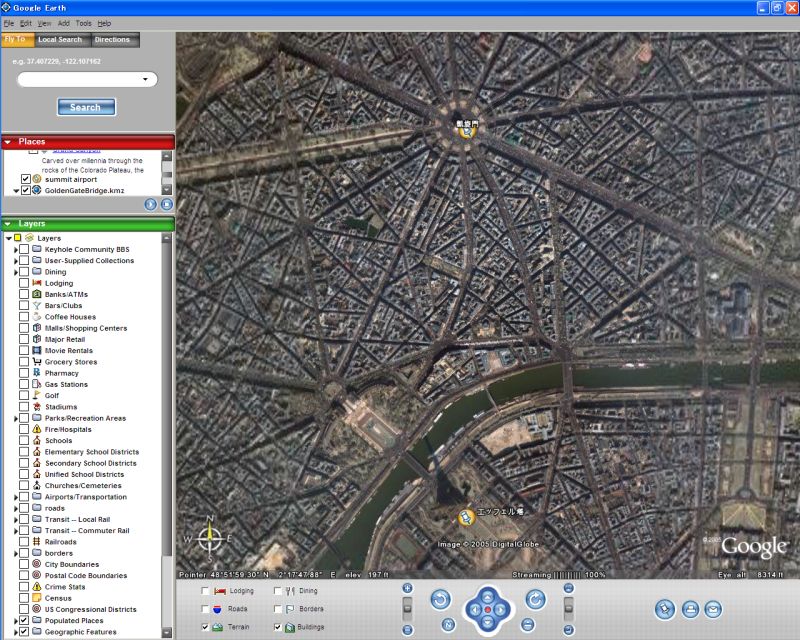Open the Fly To search dropdown
Viewport: 800px width, 640px height.
point(145,80)
